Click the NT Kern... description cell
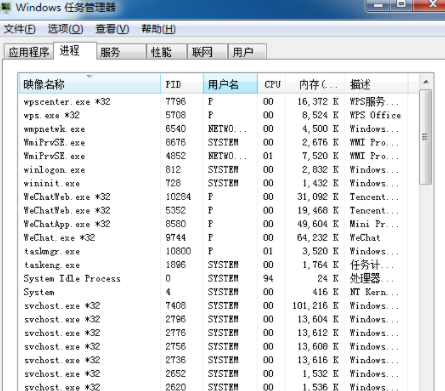Screen dimensions: 445x391 pyautogui.click(x=374, y=292)
